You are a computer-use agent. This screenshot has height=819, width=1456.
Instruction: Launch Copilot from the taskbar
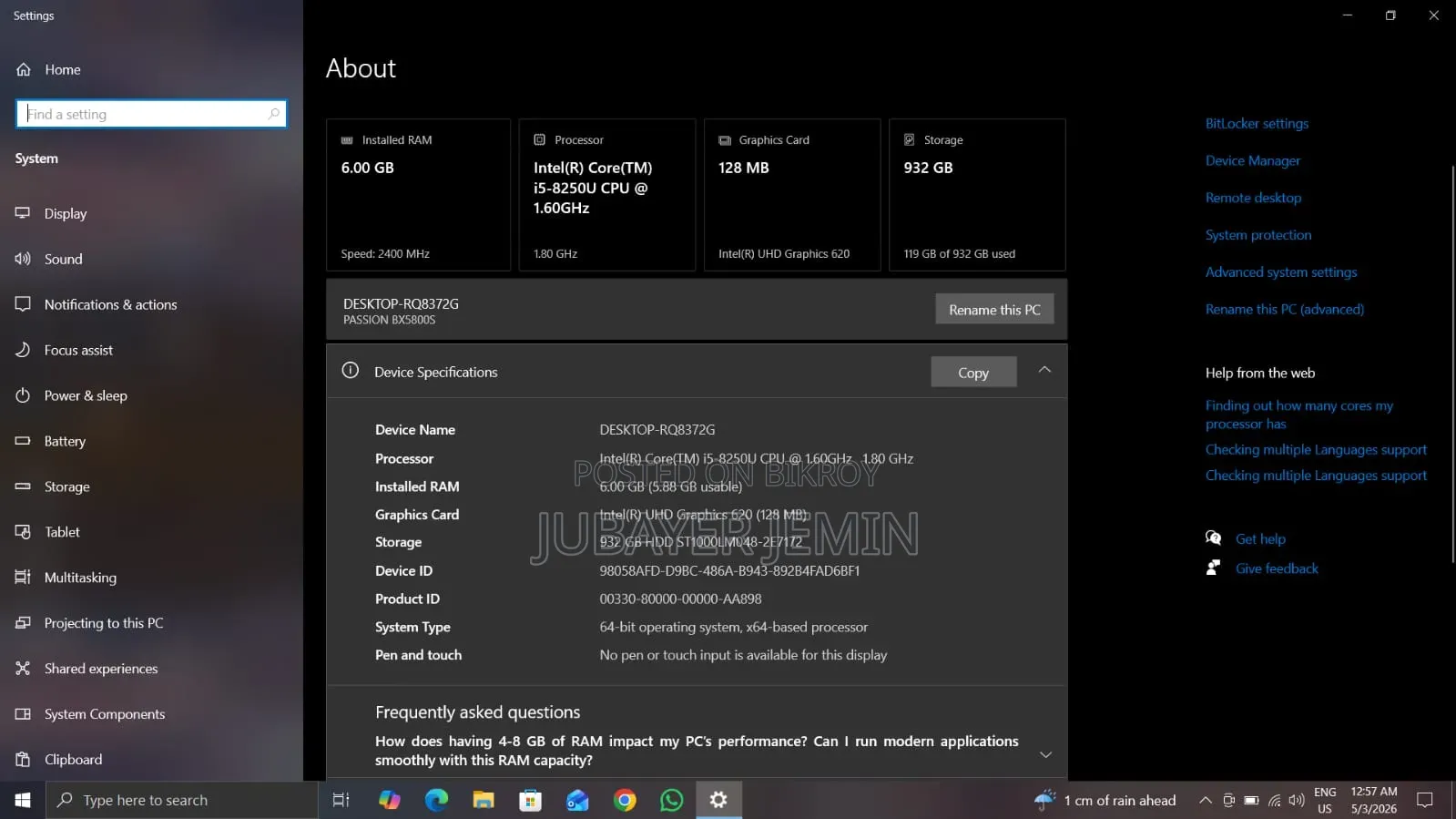click(389, 800)
